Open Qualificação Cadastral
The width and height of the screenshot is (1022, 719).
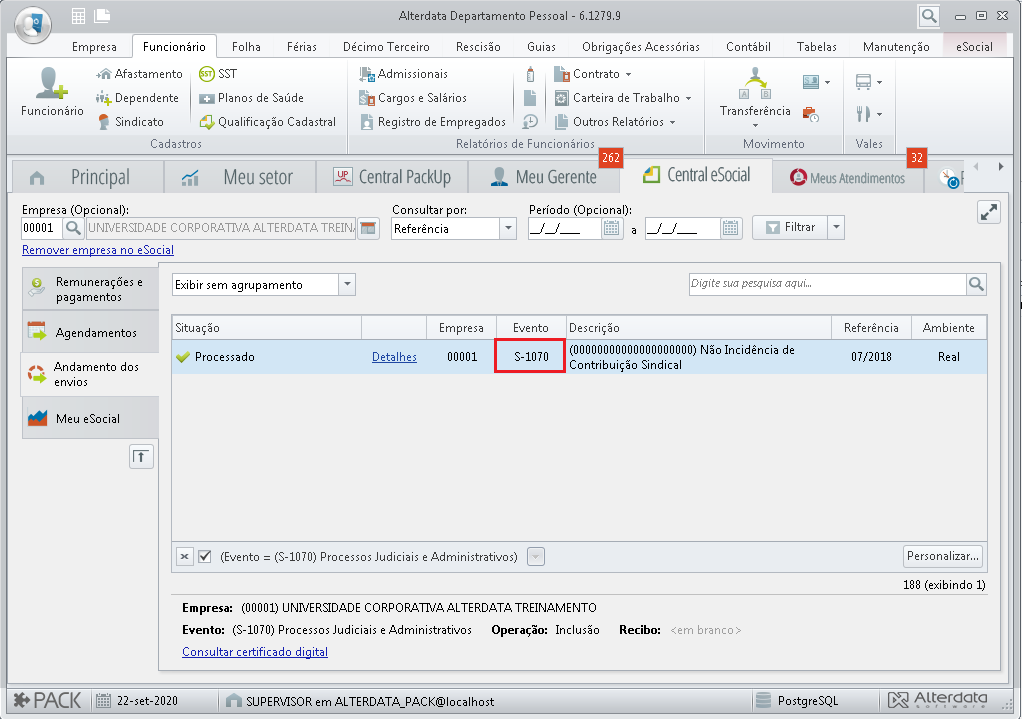point(268,122)
